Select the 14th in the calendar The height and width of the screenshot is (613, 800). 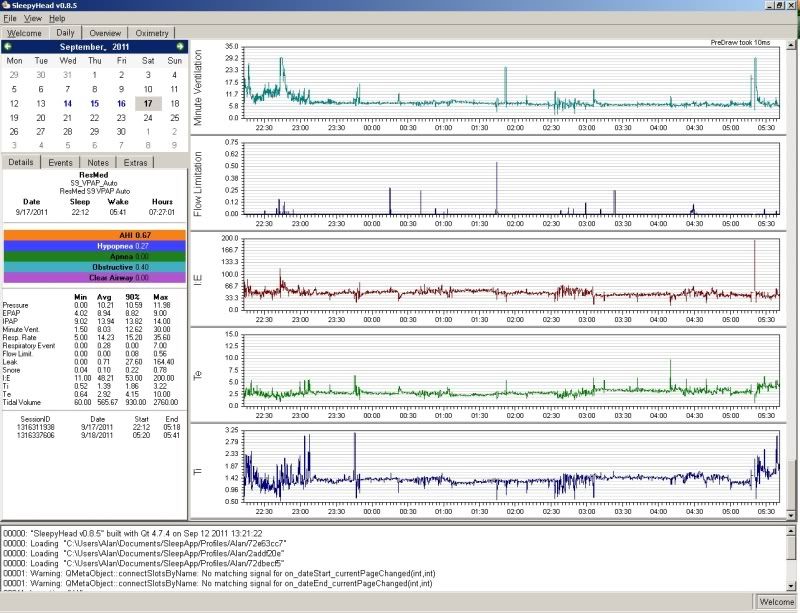point(67,104)
